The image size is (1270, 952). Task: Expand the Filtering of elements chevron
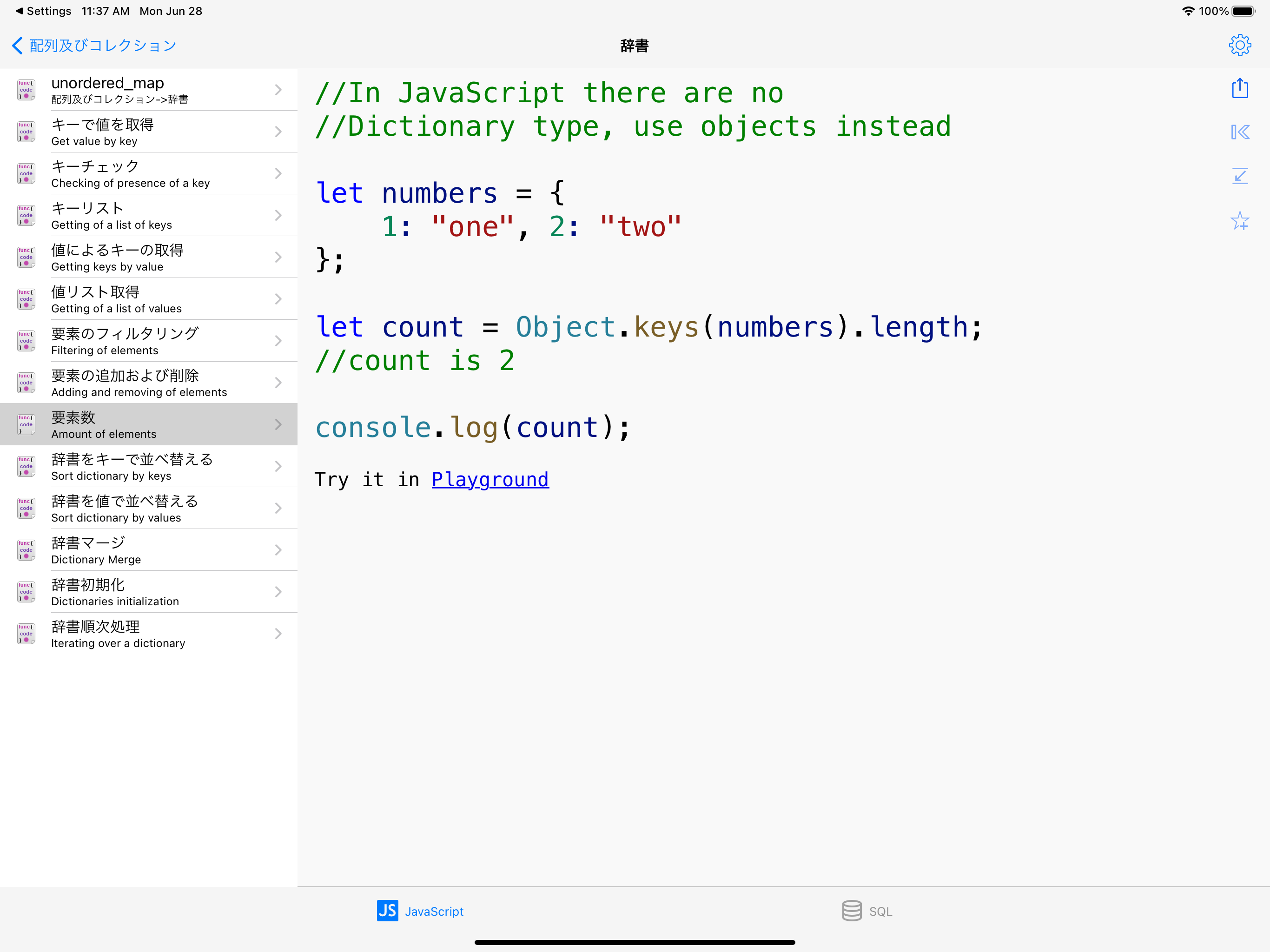[278, 341]
